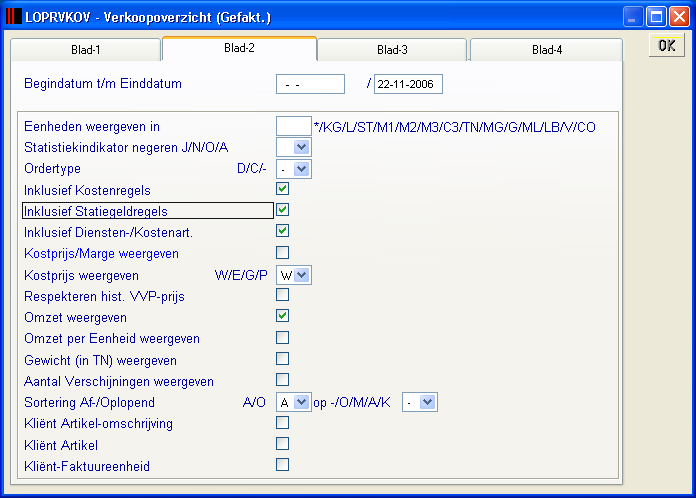Go to the Blad-4 tab
The width and height of the screenshot is (696, 498).
(546, 50)
